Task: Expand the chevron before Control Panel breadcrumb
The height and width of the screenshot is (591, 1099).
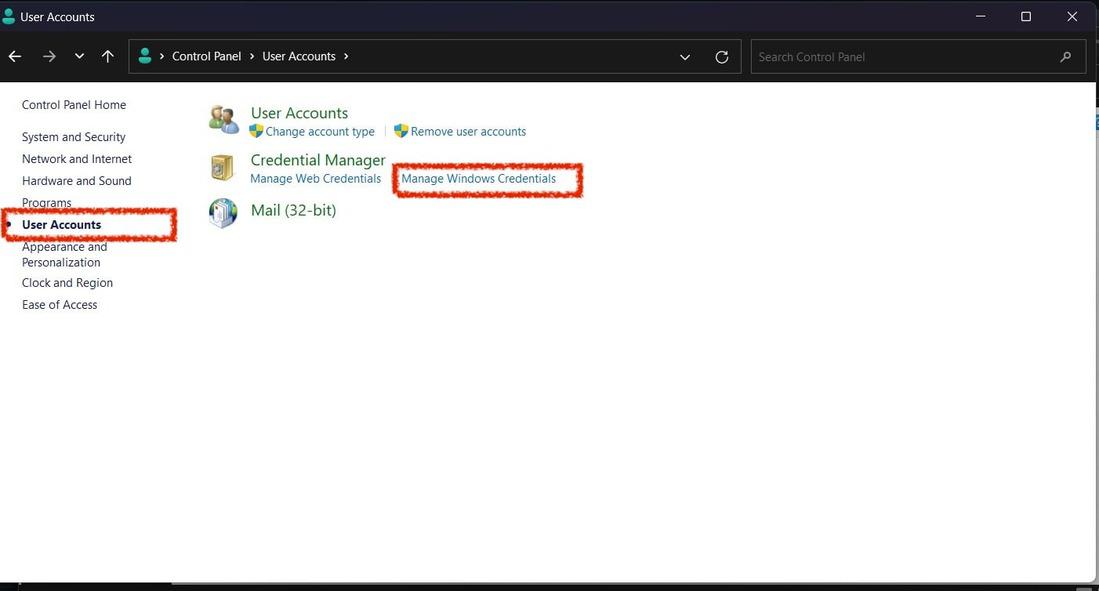Action: (162, 56)
